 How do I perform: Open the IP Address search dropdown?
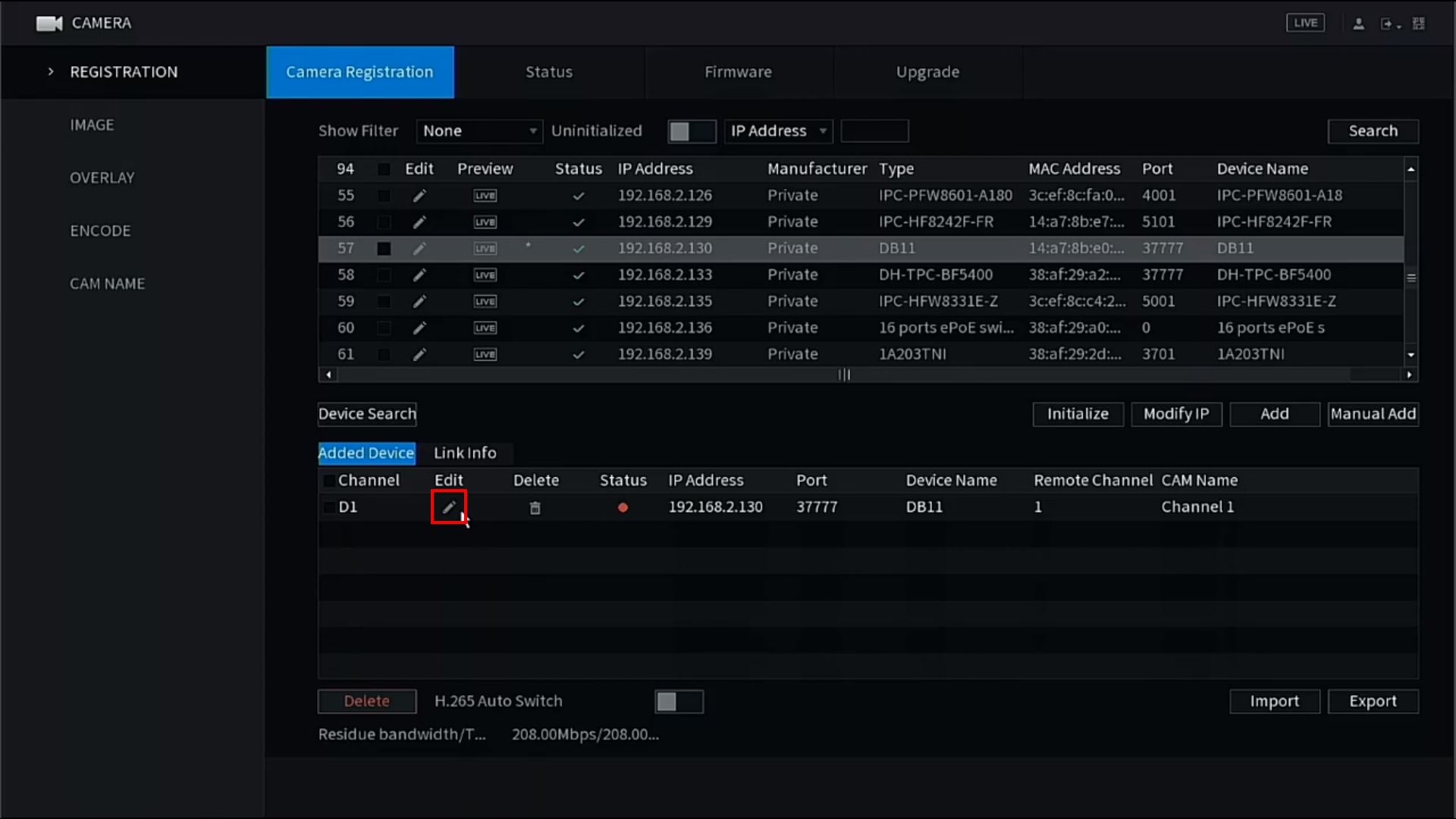point(778,130)
